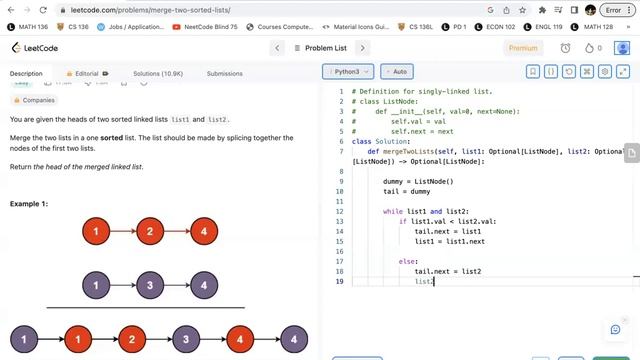Toggle the browser side panel icon
This screenshot has width=640, height=360.
click(x=574, y=10)
